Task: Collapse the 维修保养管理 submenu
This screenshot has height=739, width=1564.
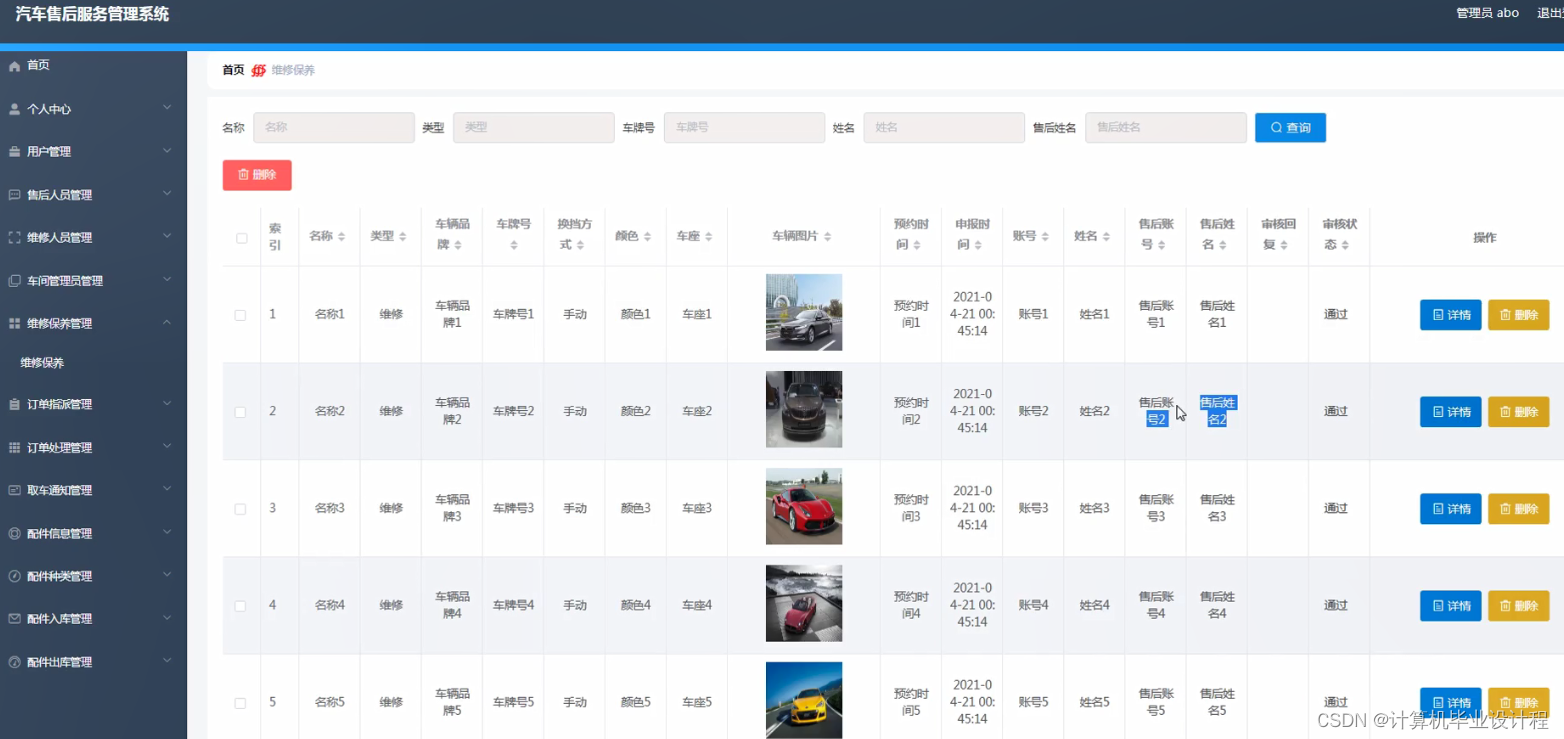Action: point(79,323)
